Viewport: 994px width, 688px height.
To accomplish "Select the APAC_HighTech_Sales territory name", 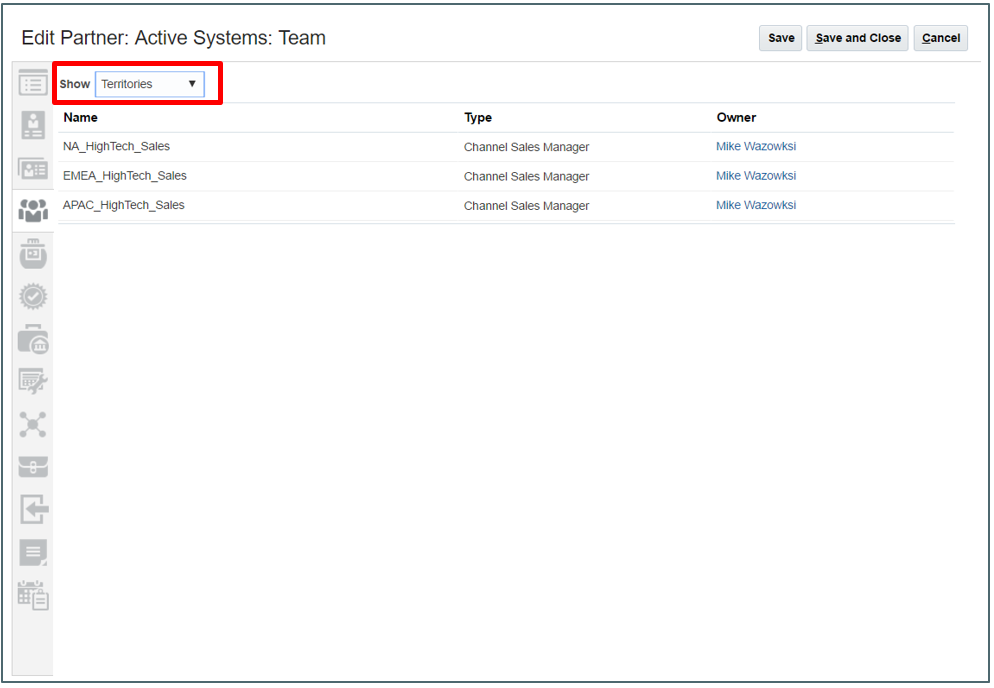I will point(124,205).
